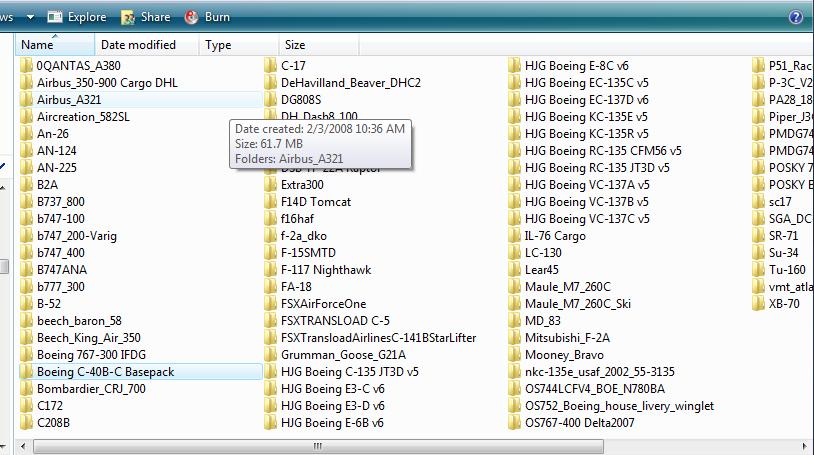The width and height of the screenshot is (814, 455).
Task: Select the C-17 folder icon
Action: point(270,66)
